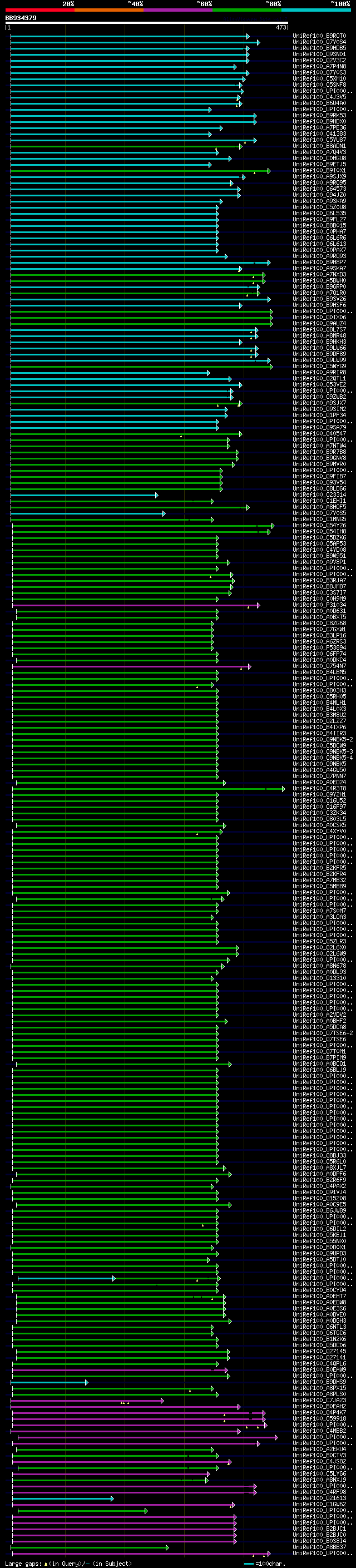Select the UniRef100_C1EHI1 label

319,501
